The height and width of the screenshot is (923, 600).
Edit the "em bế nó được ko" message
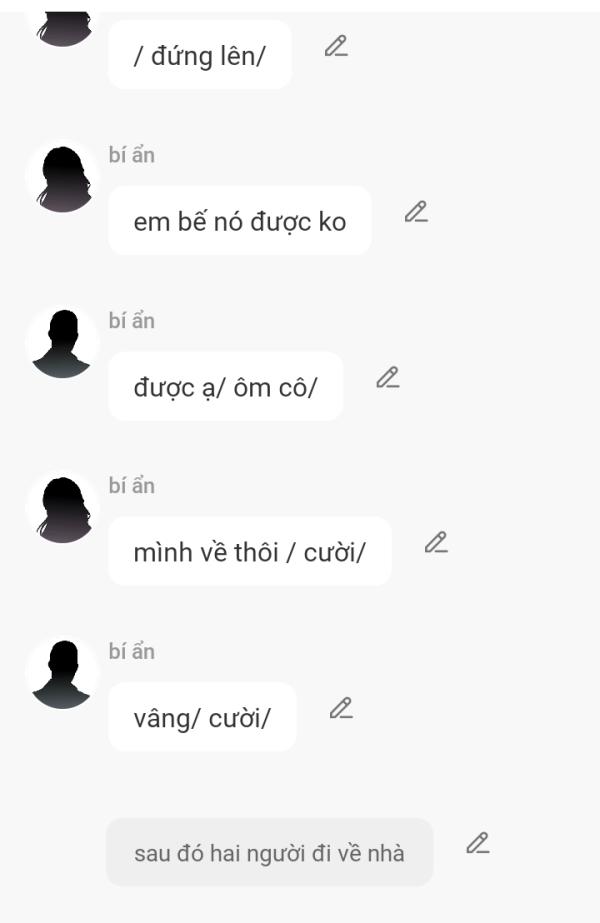pos(416,212)
